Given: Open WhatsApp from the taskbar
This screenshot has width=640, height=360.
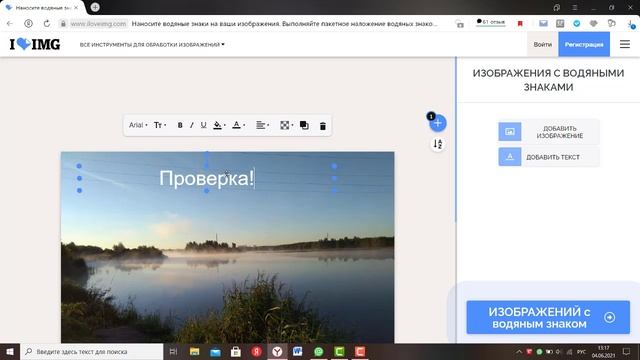Looking at the screenshot, I should point(318,351).
